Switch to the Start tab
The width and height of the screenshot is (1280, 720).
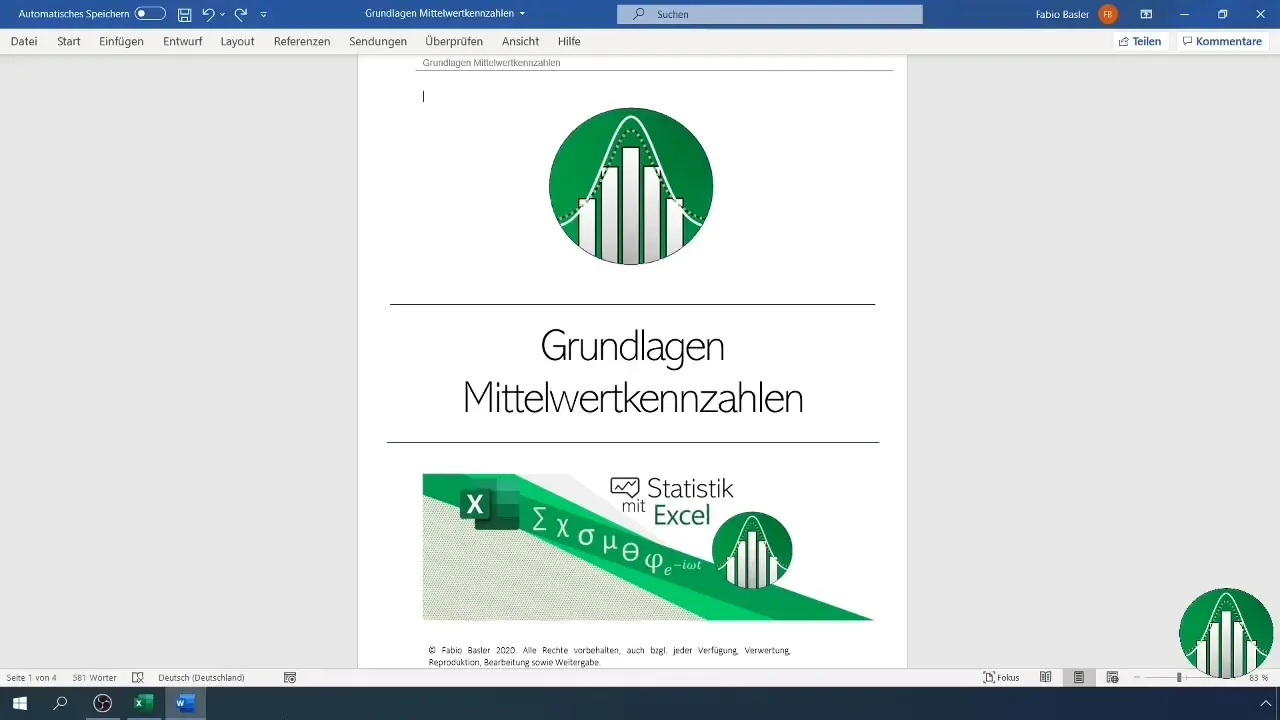(x=69, y=41)
